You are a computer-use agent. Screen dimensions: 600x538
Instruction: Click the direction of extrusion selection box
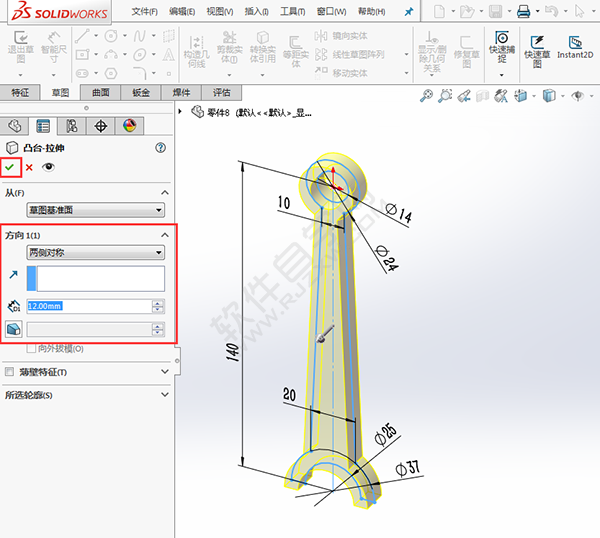tap(96, 279)
